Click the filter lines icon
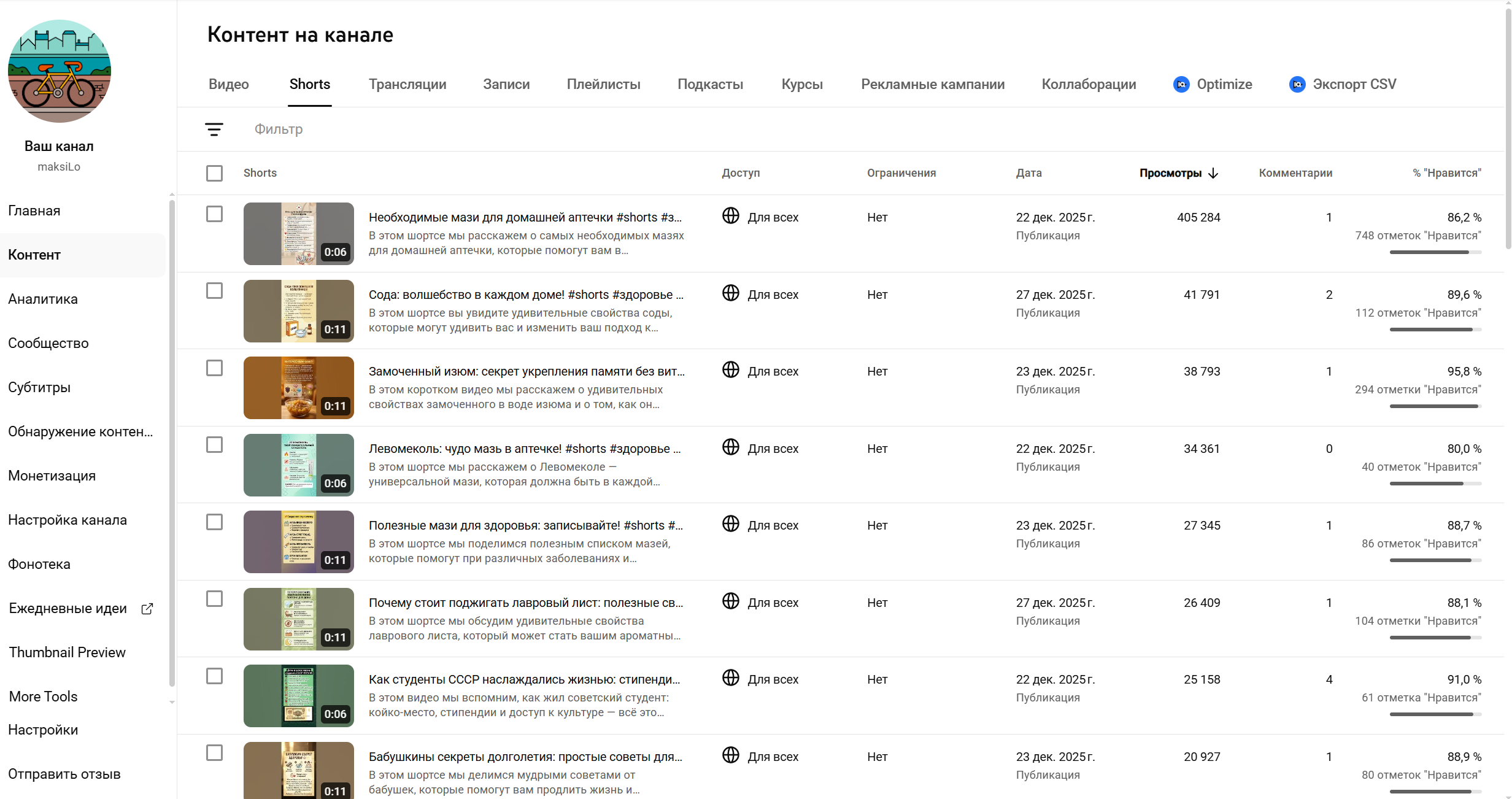The height and width of the screenshot is (799, 1512). 214,129
